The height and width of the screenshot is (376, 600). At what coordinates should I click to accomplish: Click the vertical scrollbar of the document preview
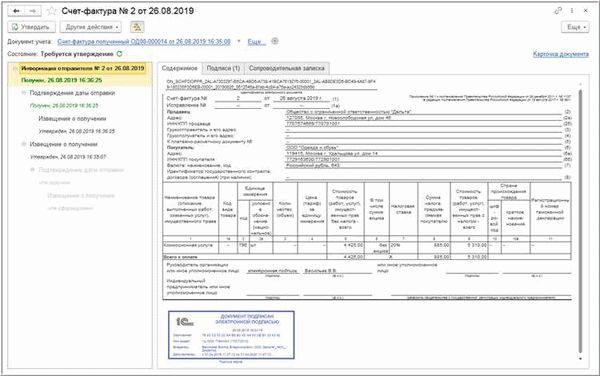(x=580, y=221)
